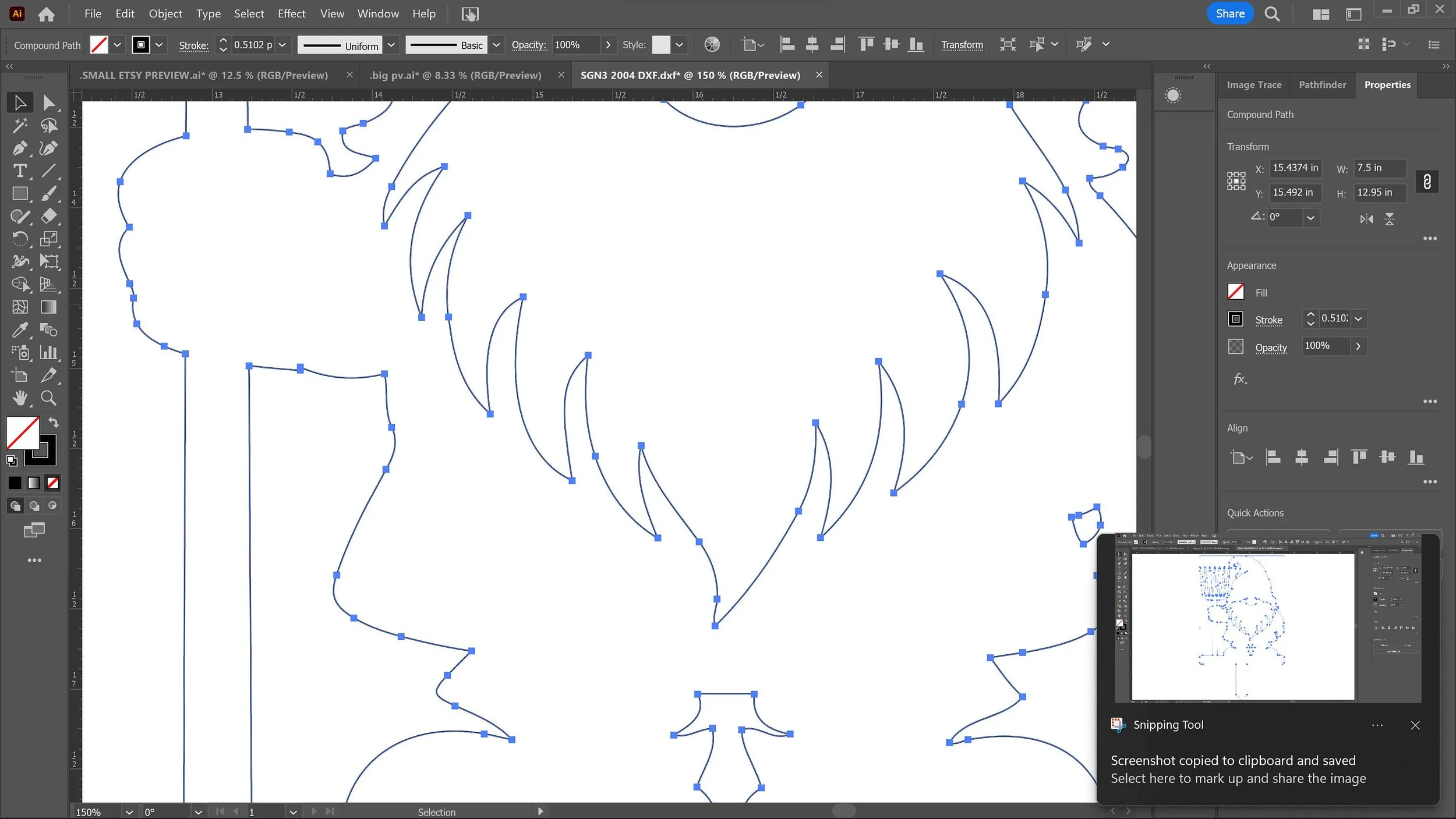Set fill to None in the Tools panel
The image size is (1456, 819).
click(x=53, y=483)
